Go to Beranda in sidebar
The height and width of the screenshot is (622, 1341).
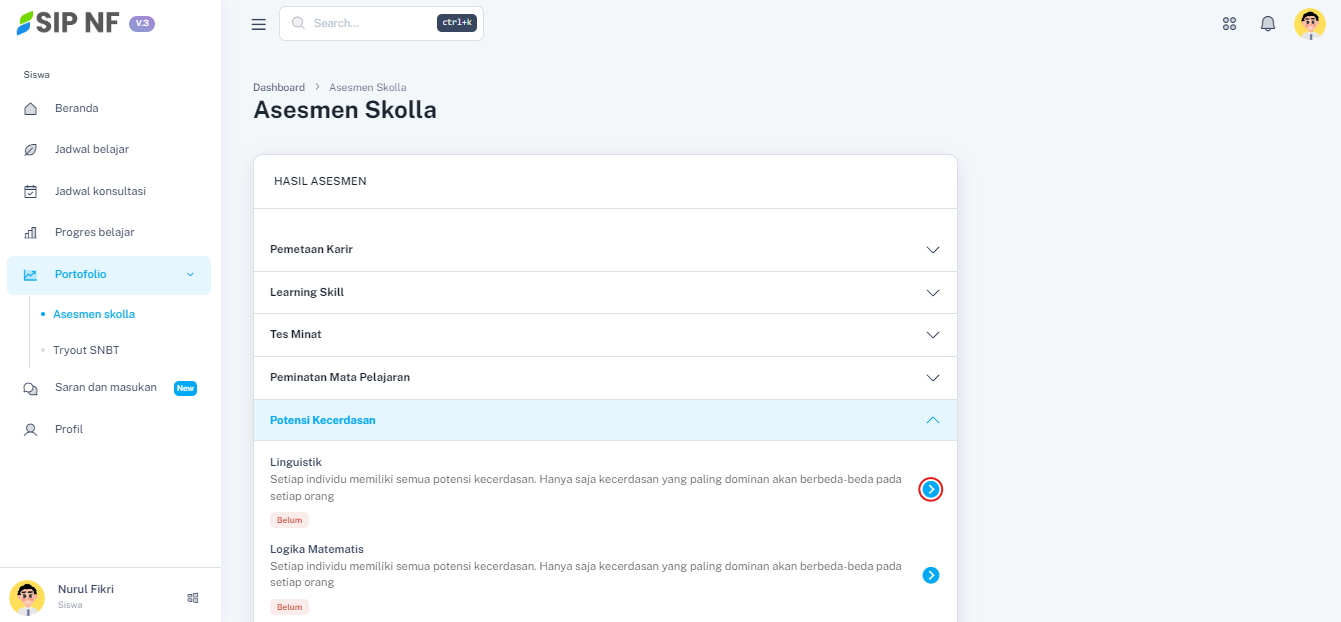76,108
